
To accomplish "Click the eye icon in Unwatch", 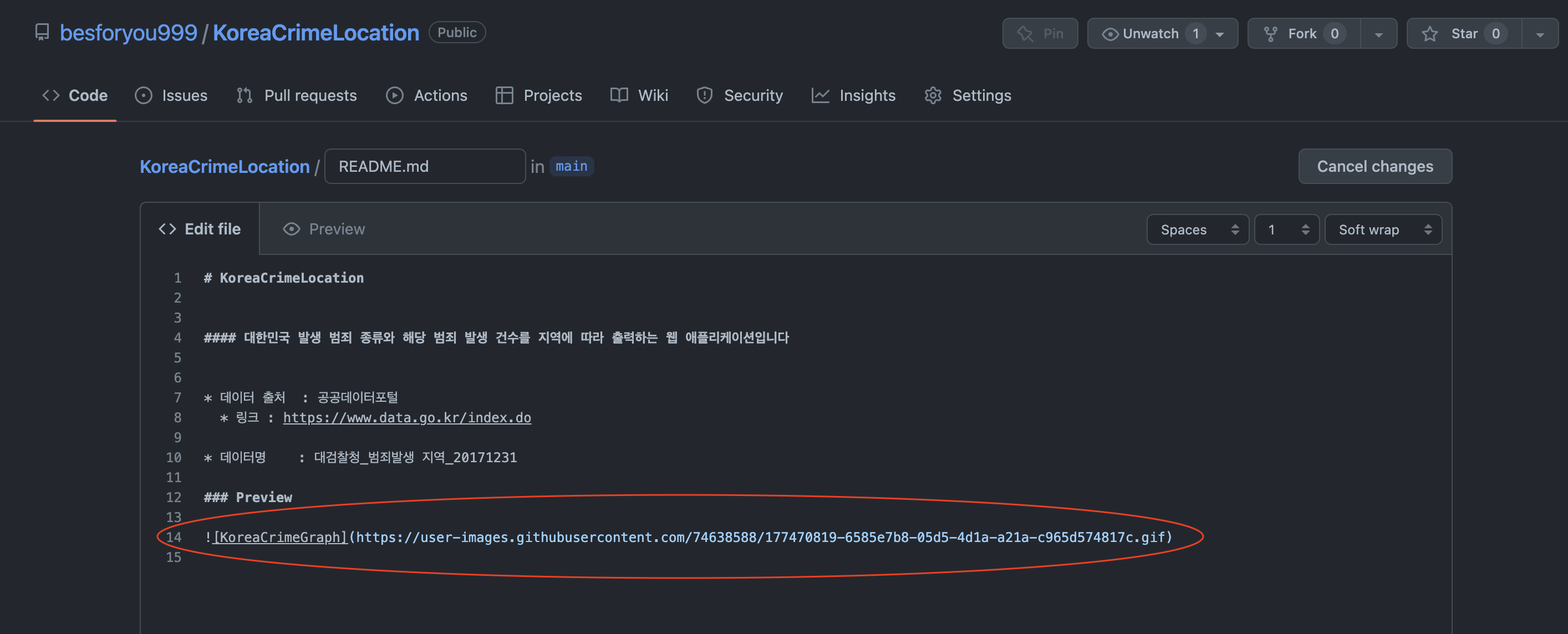I will [1109, 34].
